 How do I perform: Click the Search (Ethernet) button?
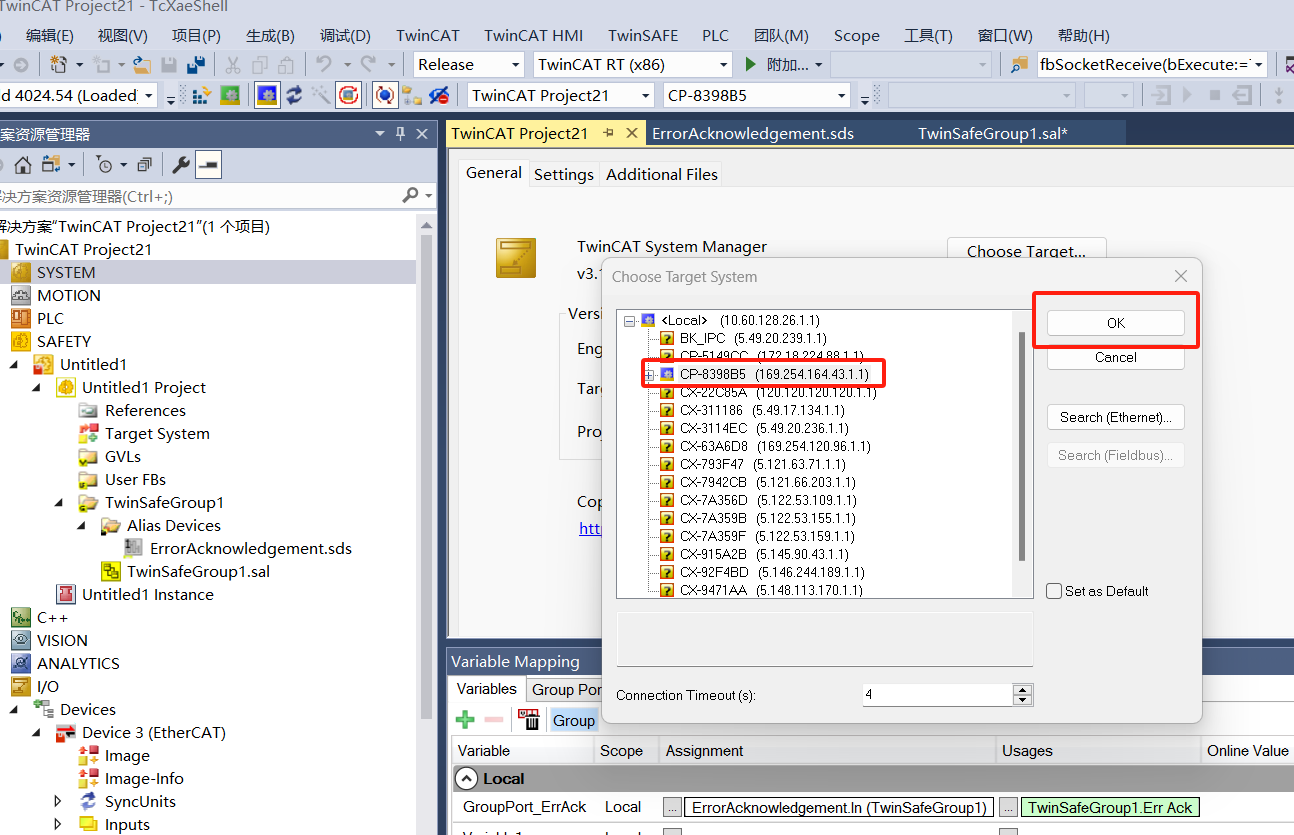tap(1115, 417)
